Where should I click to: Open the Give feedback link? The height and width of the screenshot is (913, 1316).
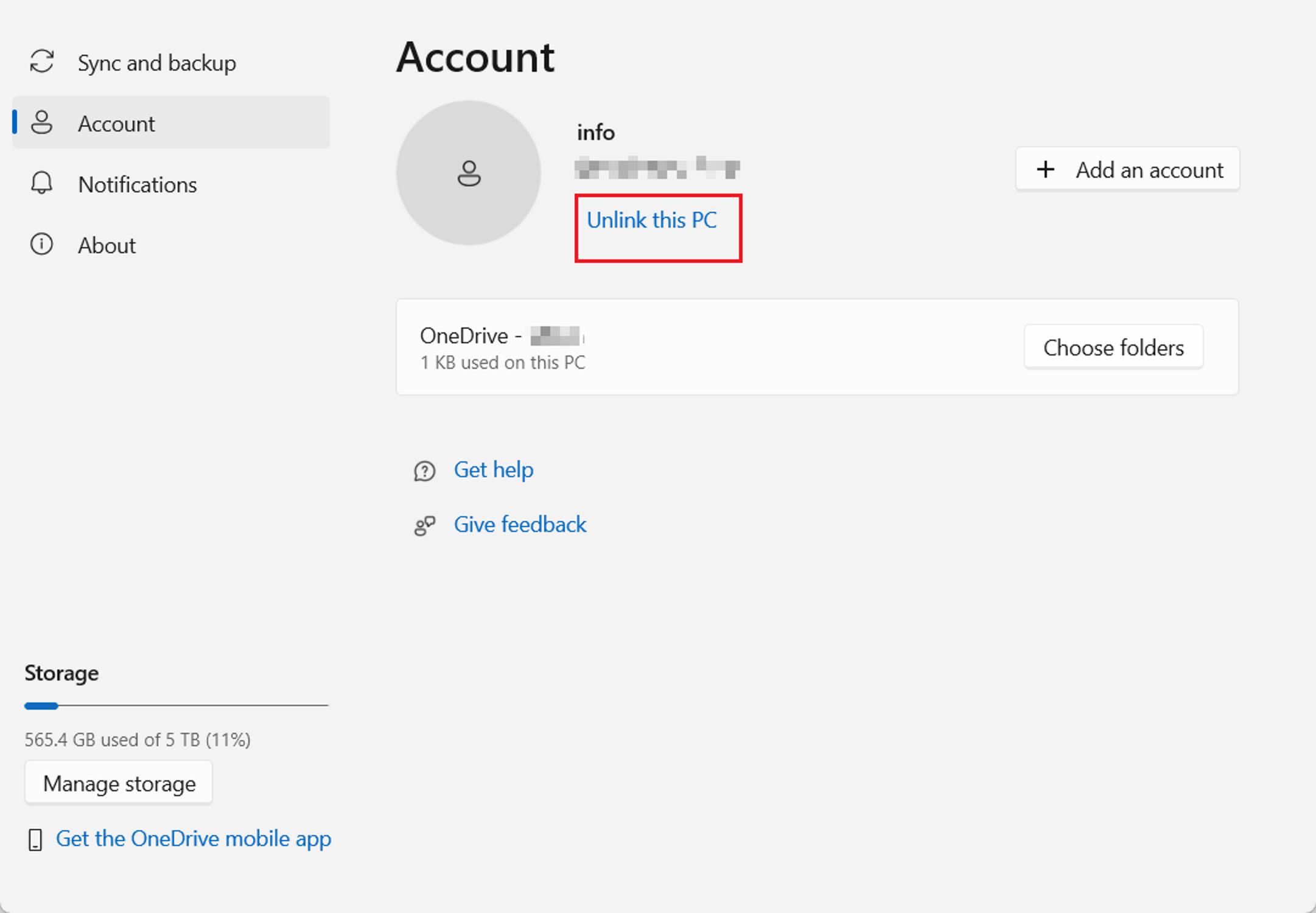point(520,525)
